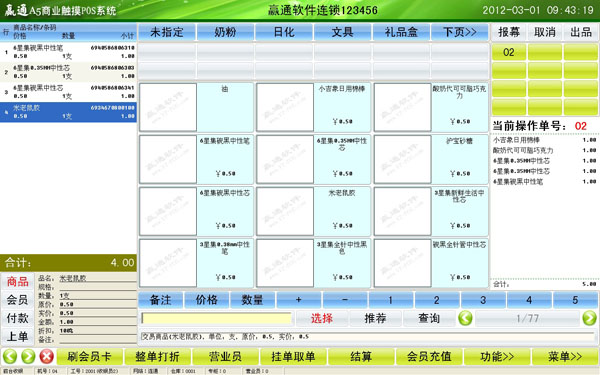Tap the quantity 1 key
The image size is (600, 375).
[x=391, y=300]
